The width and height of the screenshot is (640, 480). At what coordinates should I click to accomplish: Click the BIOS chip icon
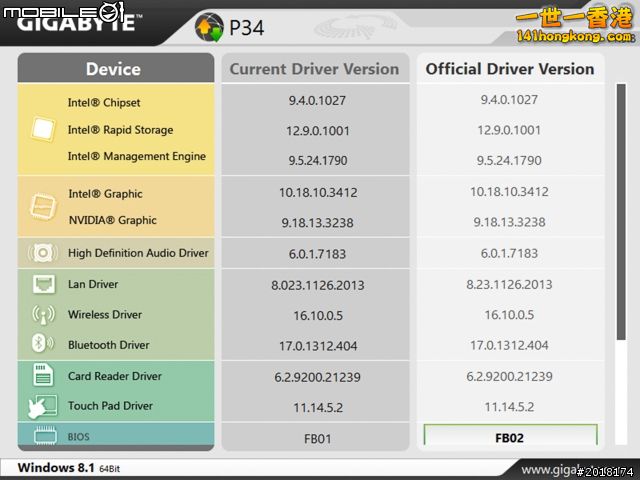point(45,436)
